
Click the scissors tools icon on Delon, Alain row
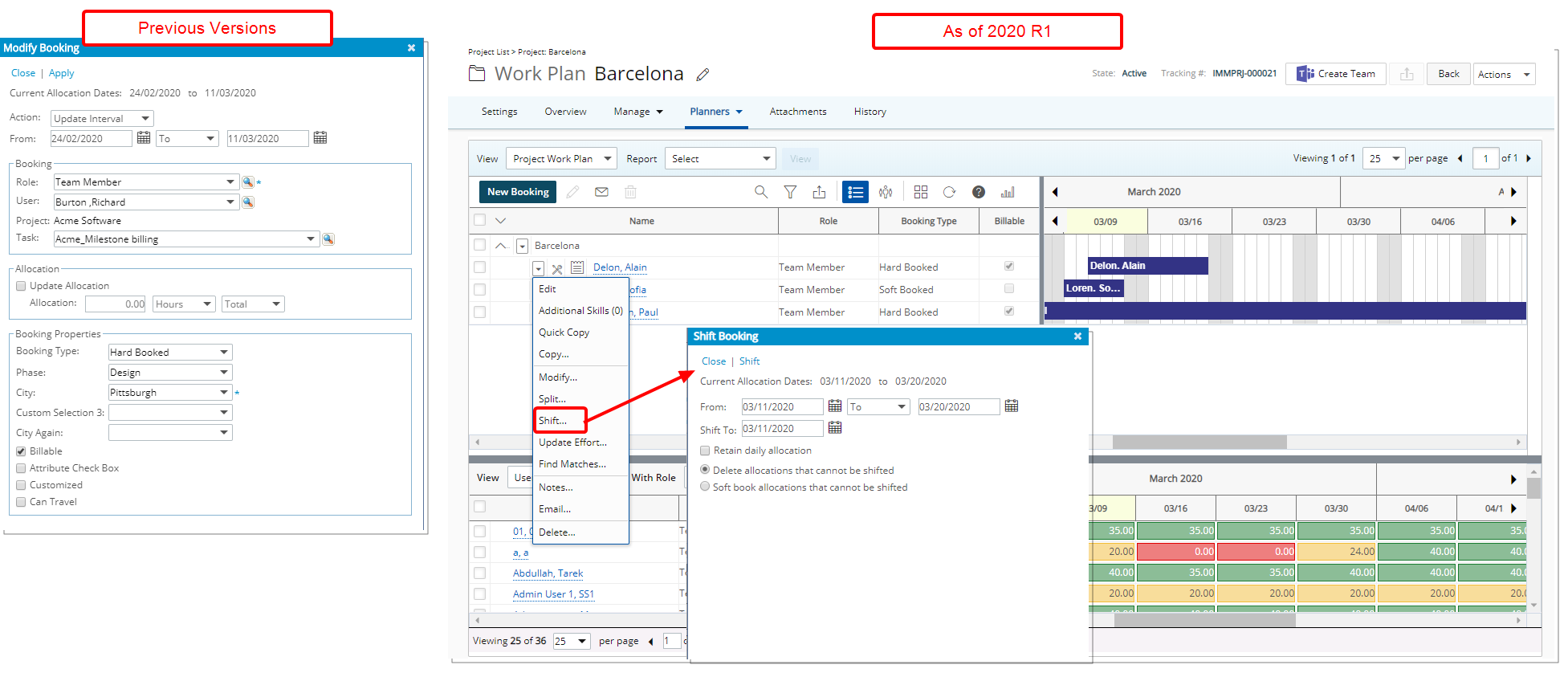[557, 269]
